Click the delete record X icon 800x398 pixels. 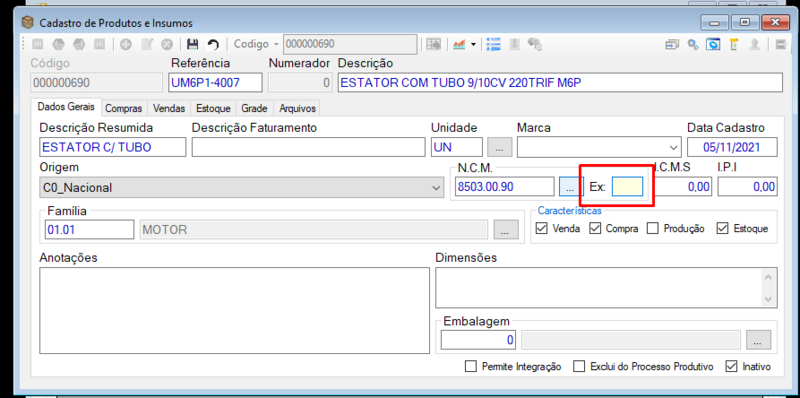(167, 44)
